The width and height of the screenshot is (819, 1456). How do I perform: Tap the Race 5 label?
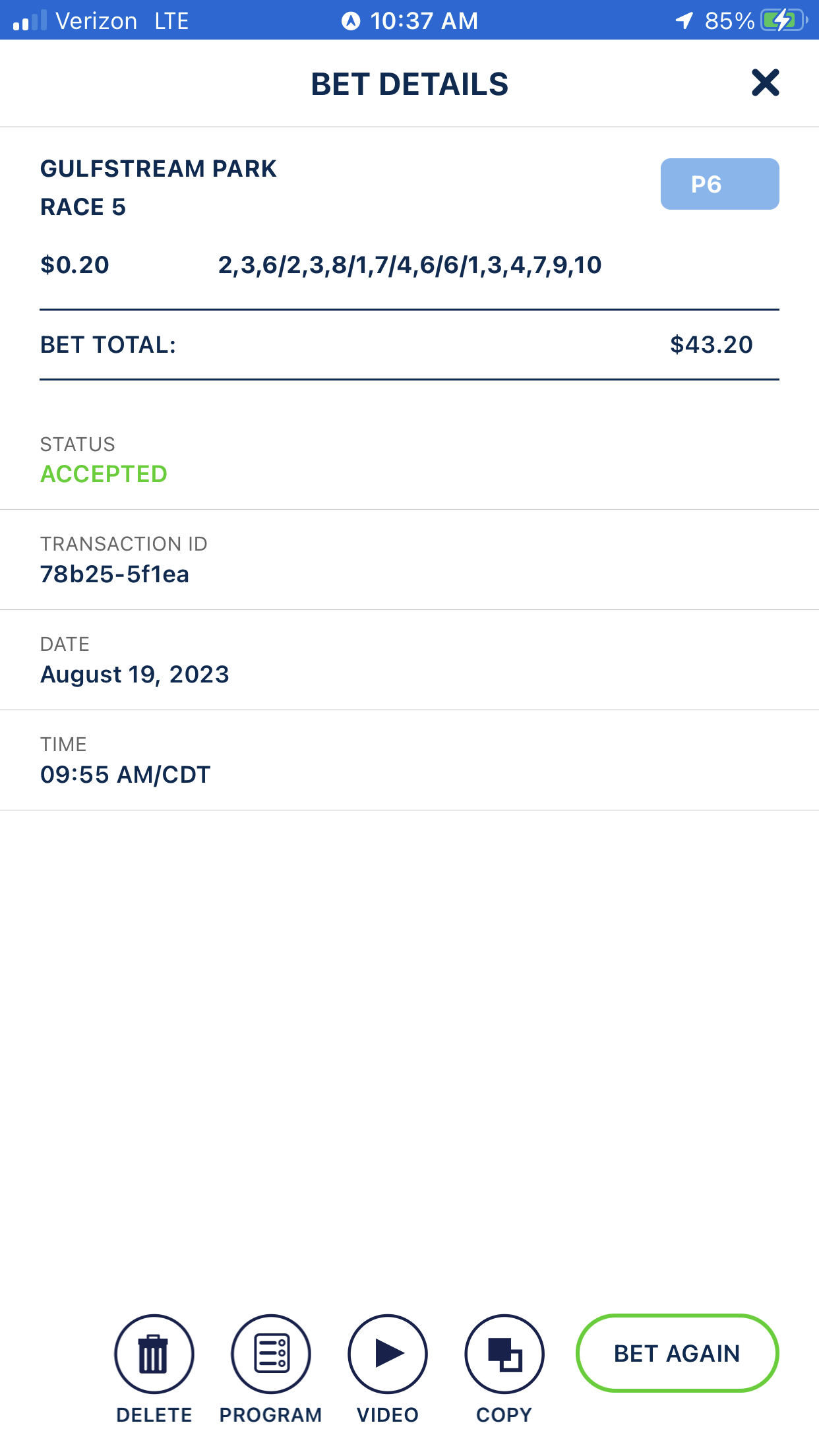(83, 207)
